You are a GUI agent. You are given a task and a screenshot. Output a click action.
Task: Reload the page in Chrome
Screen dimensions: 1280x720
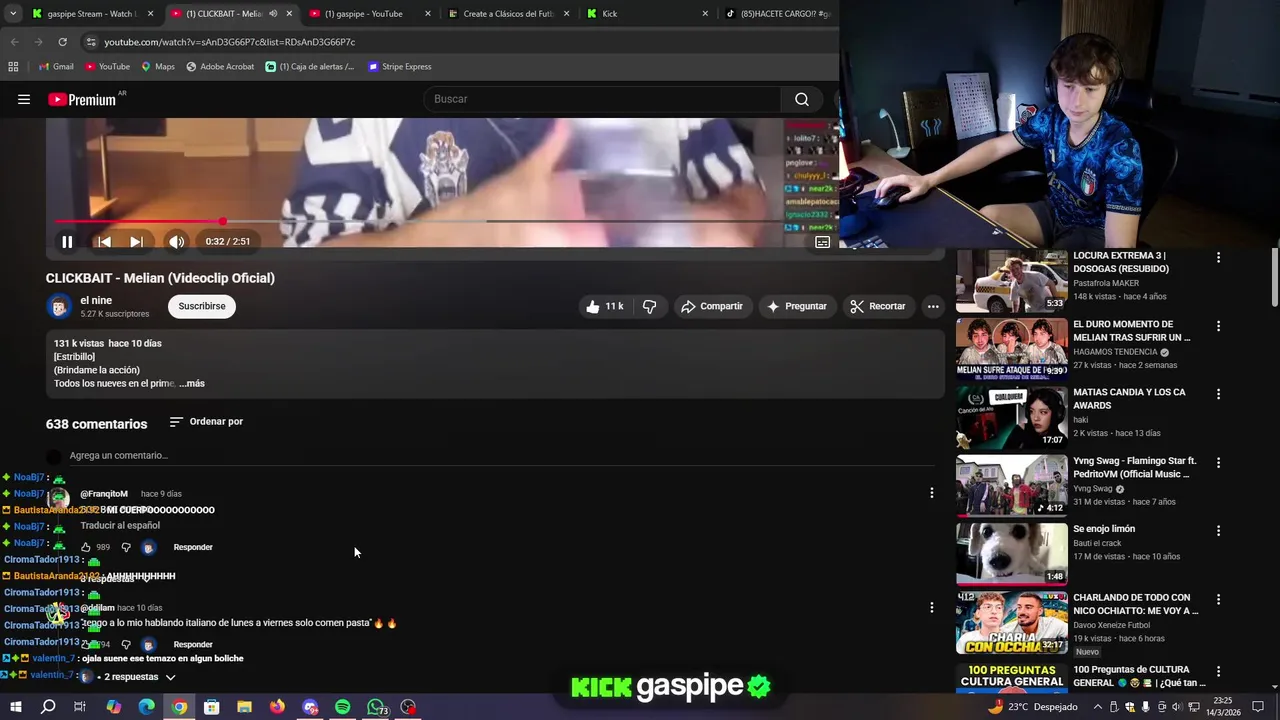click(x=62, y=42)
